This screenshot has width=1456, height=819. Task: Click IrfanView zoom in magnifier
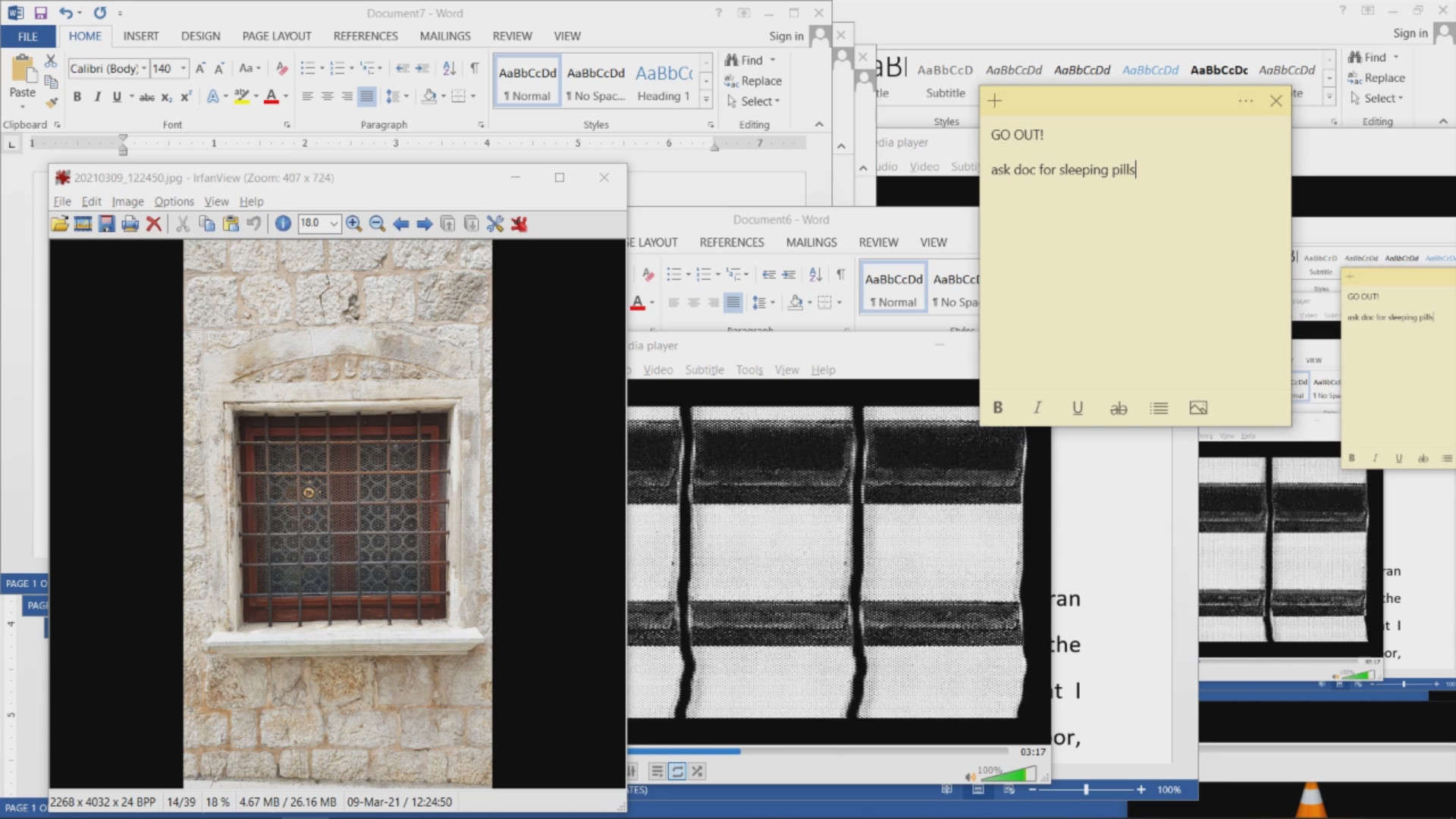(353, 224)
